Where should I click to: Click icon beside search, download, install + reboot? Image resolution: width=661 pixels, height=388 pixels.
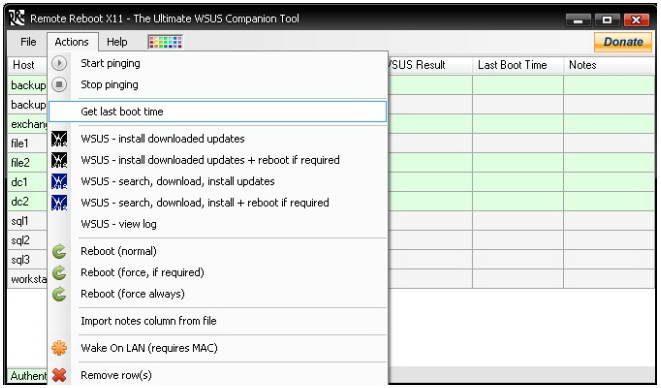point(59,202)
